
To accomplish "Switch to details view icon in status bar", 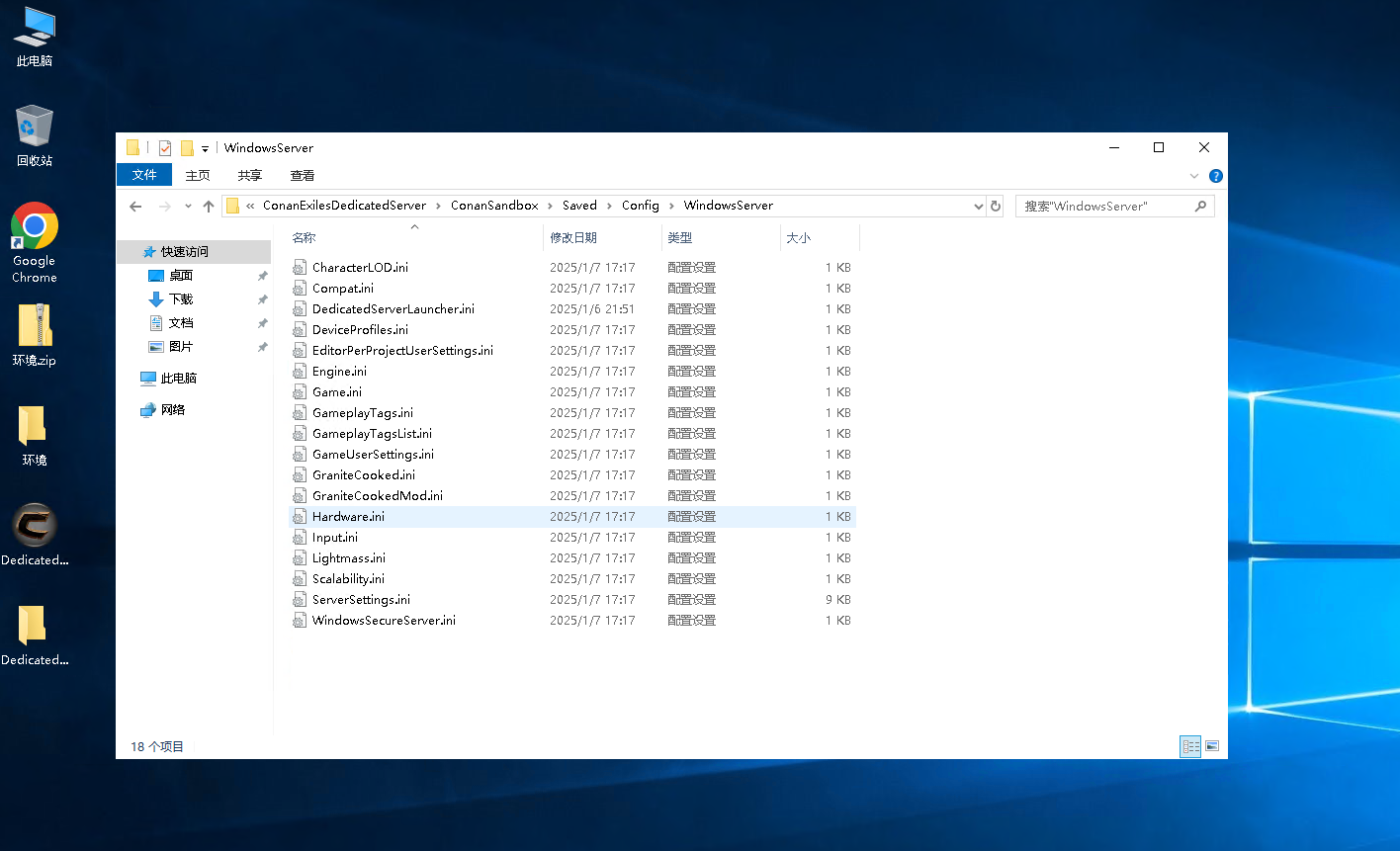I will 1190,746.
